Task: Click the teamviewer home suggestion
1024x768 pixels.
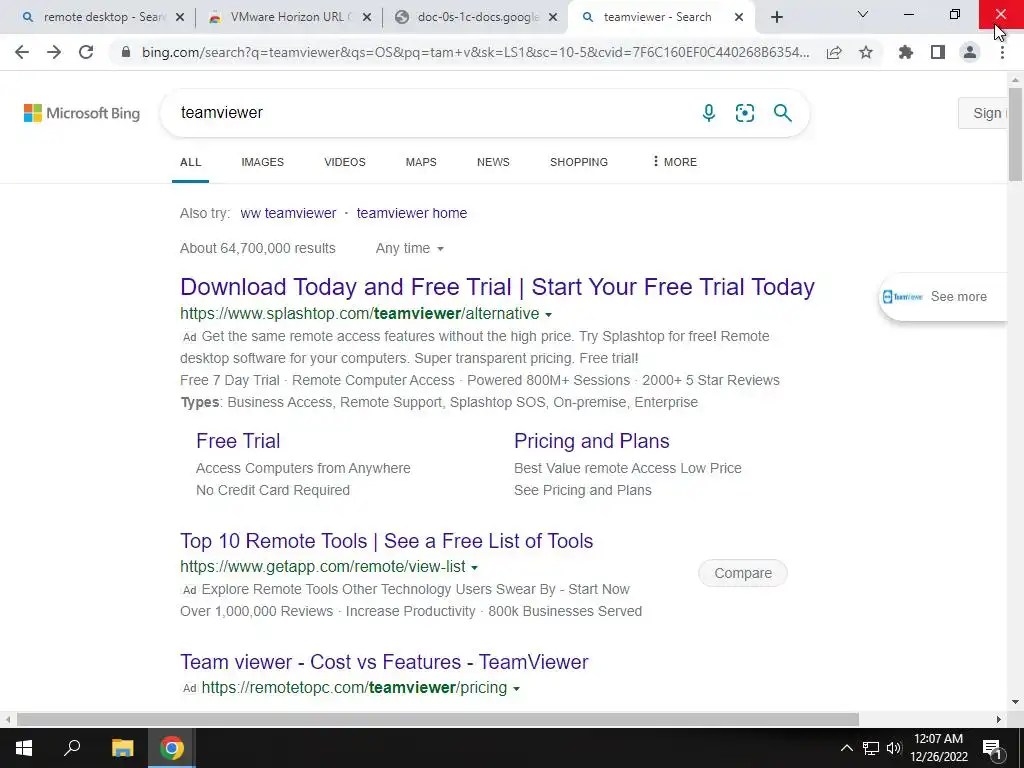Action: click(x=411, y=213)
